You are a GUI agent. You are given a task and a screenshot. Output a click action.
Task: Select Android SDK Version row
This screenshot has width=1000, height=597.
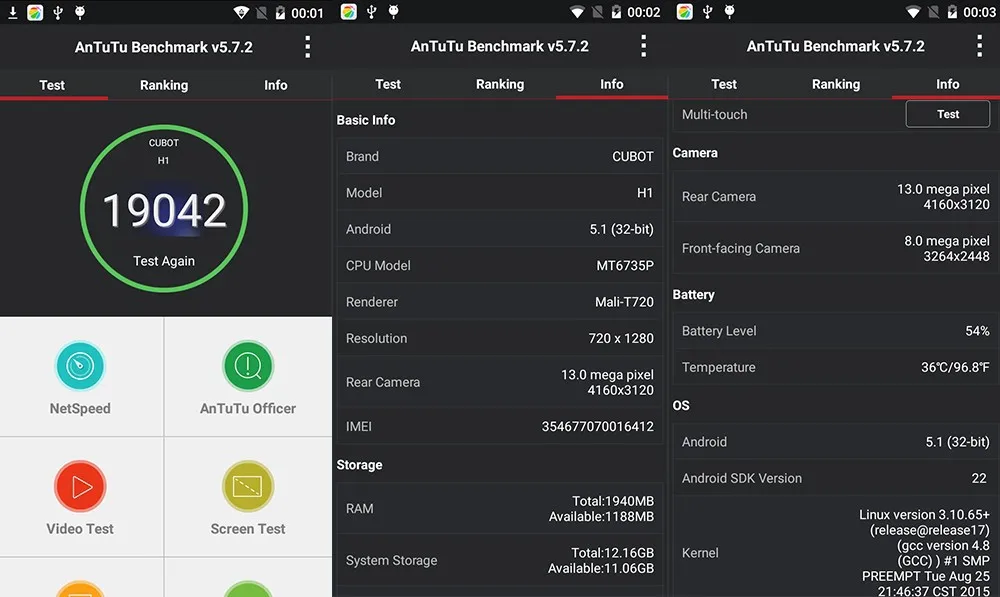pyautogui.click(x=836, y=478)
